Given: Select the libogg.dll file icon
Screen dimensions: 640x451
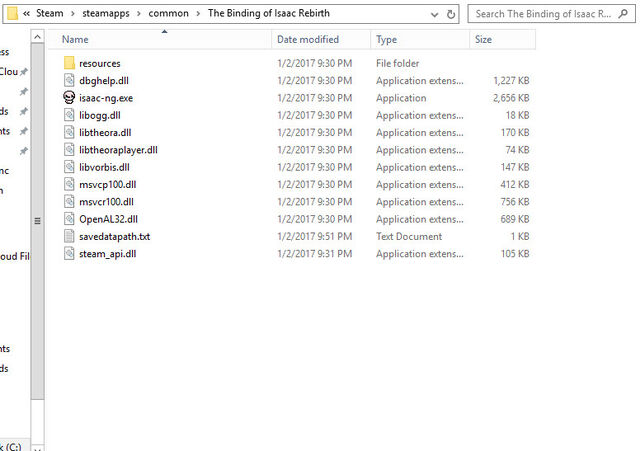Looking at the screenshot, I should click(x=69, y=115).
